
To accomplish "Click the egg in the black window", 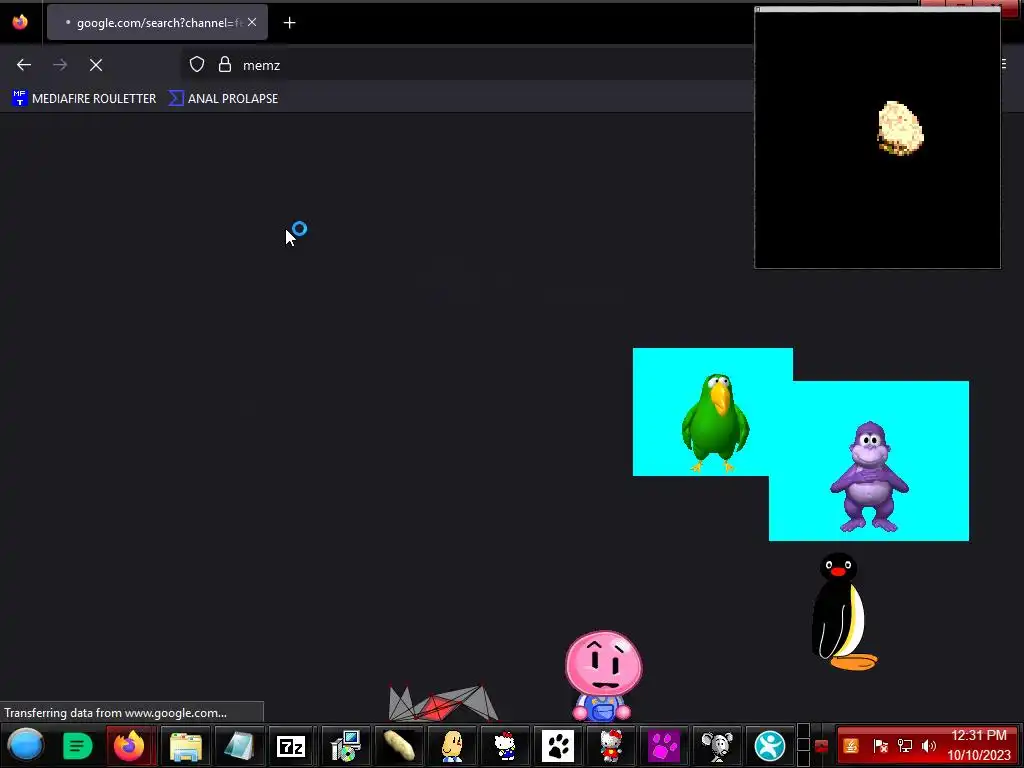I will coord(900,128).
